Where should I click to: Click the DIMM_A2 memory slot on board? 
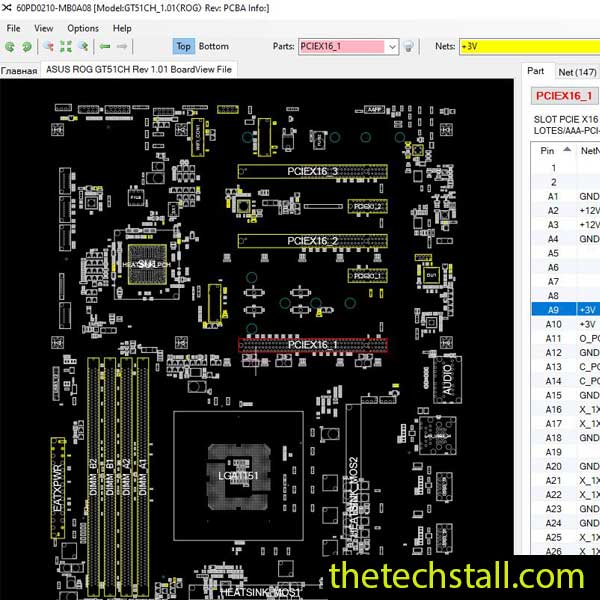[126, 478]
